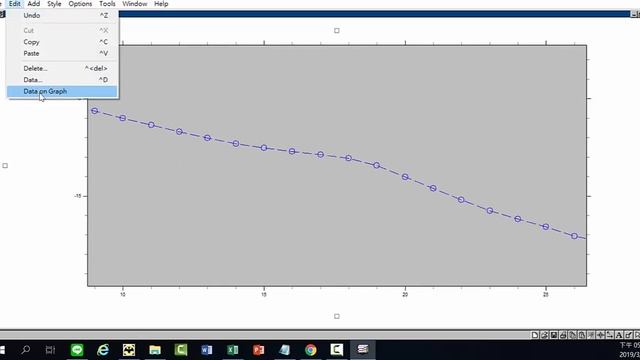Image resolution: width=640 pixels, height=360 pixels.
Task: Click the top selection handle above graph
Action: (337, 31)
